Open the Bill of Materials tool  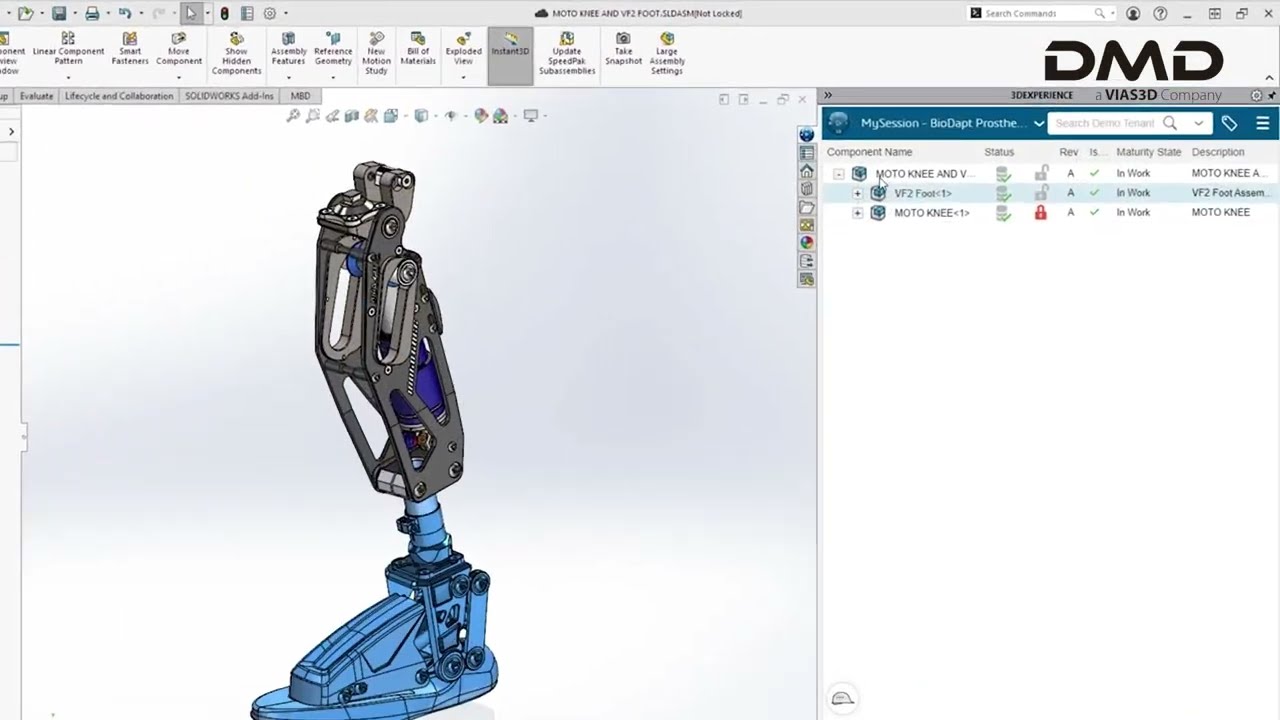coord(418,49)
